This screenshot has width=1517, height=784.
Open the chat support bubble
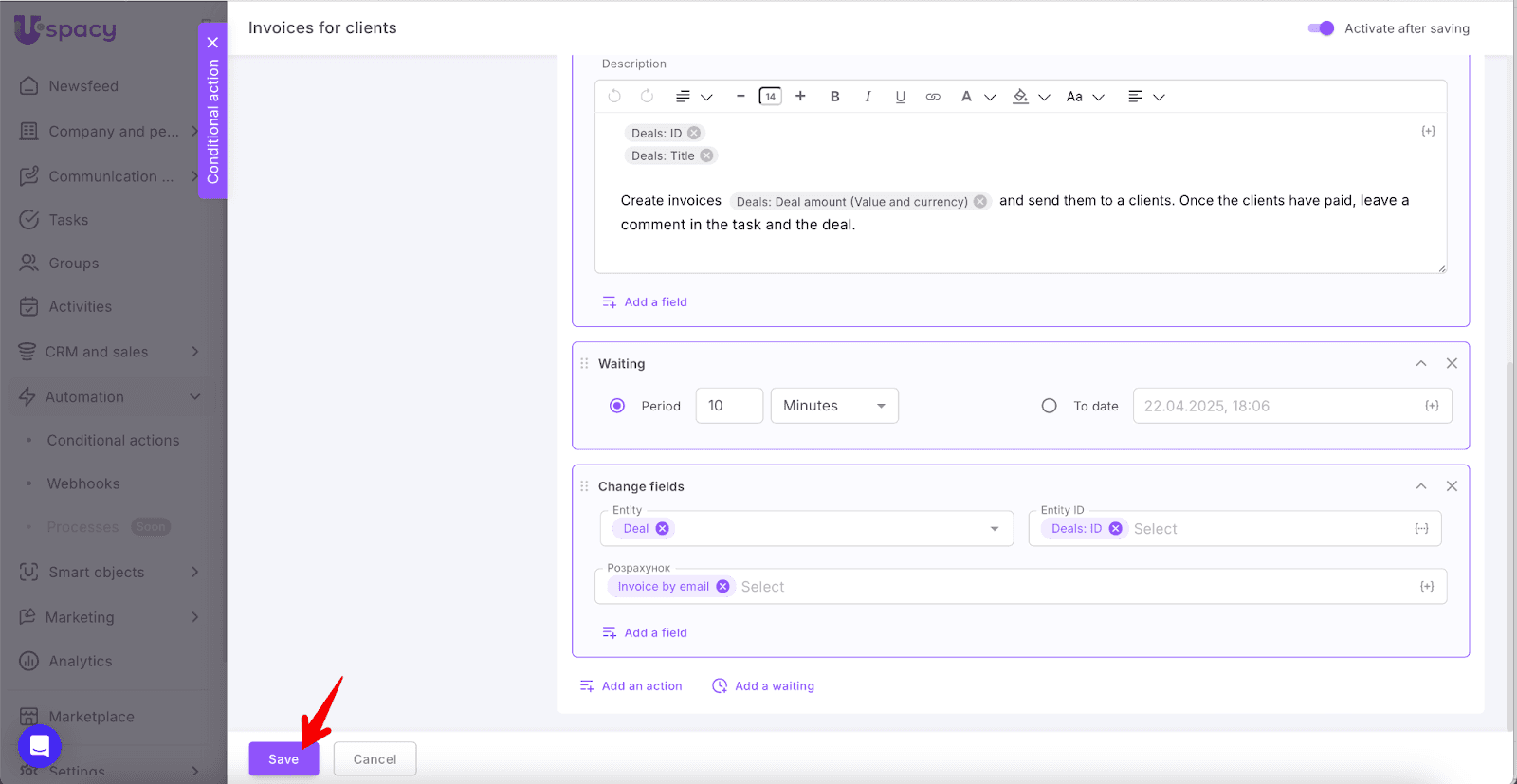click(40, 746)
